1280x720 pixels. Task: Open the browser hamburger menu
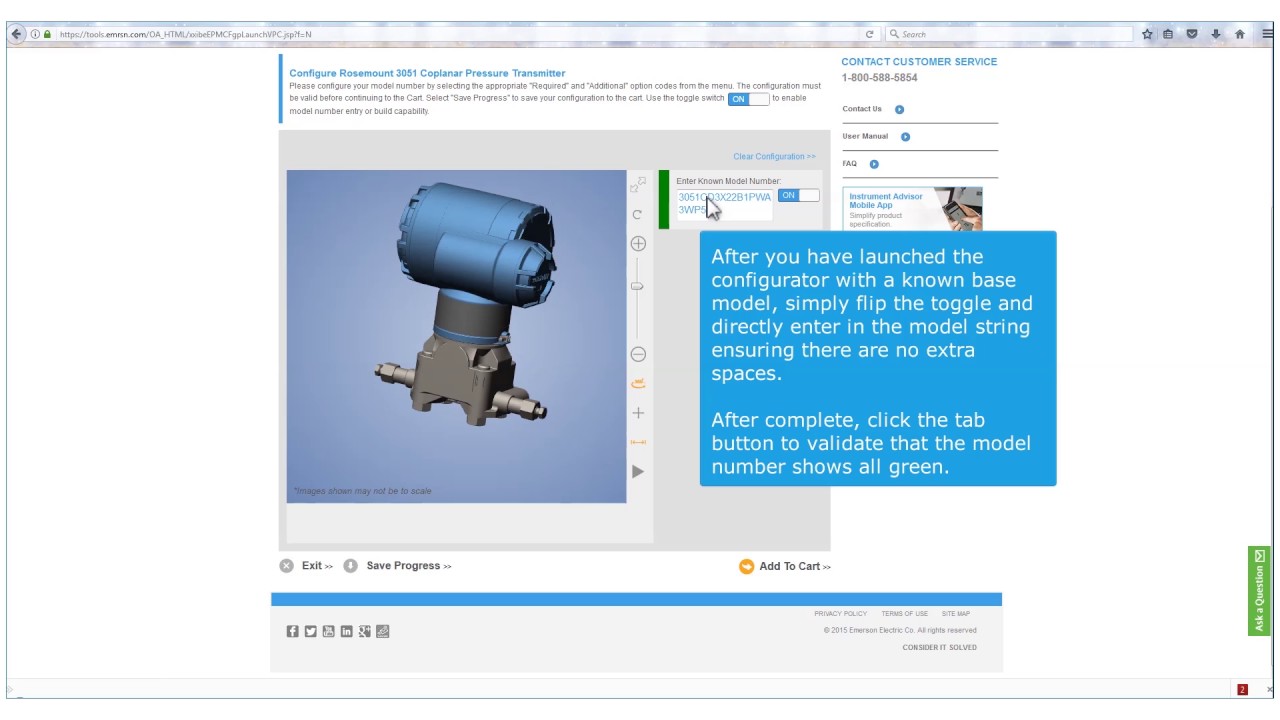(x=1267, y=34)
